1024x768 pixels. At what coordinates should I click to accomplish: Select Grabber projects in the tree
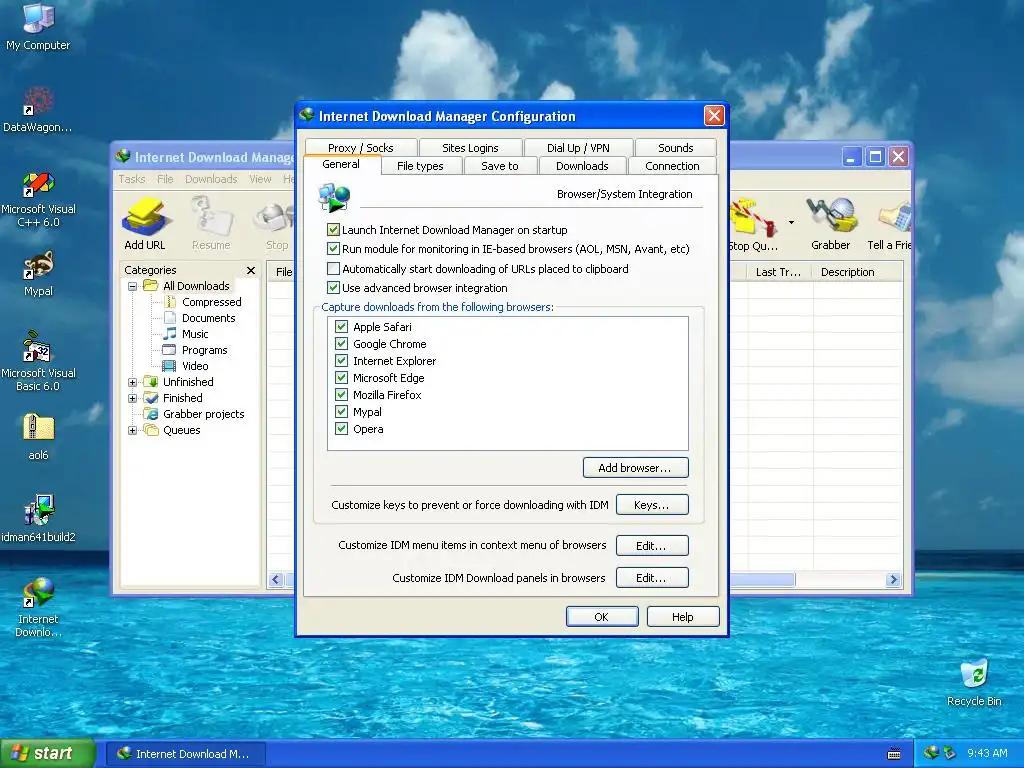[194, 414]
